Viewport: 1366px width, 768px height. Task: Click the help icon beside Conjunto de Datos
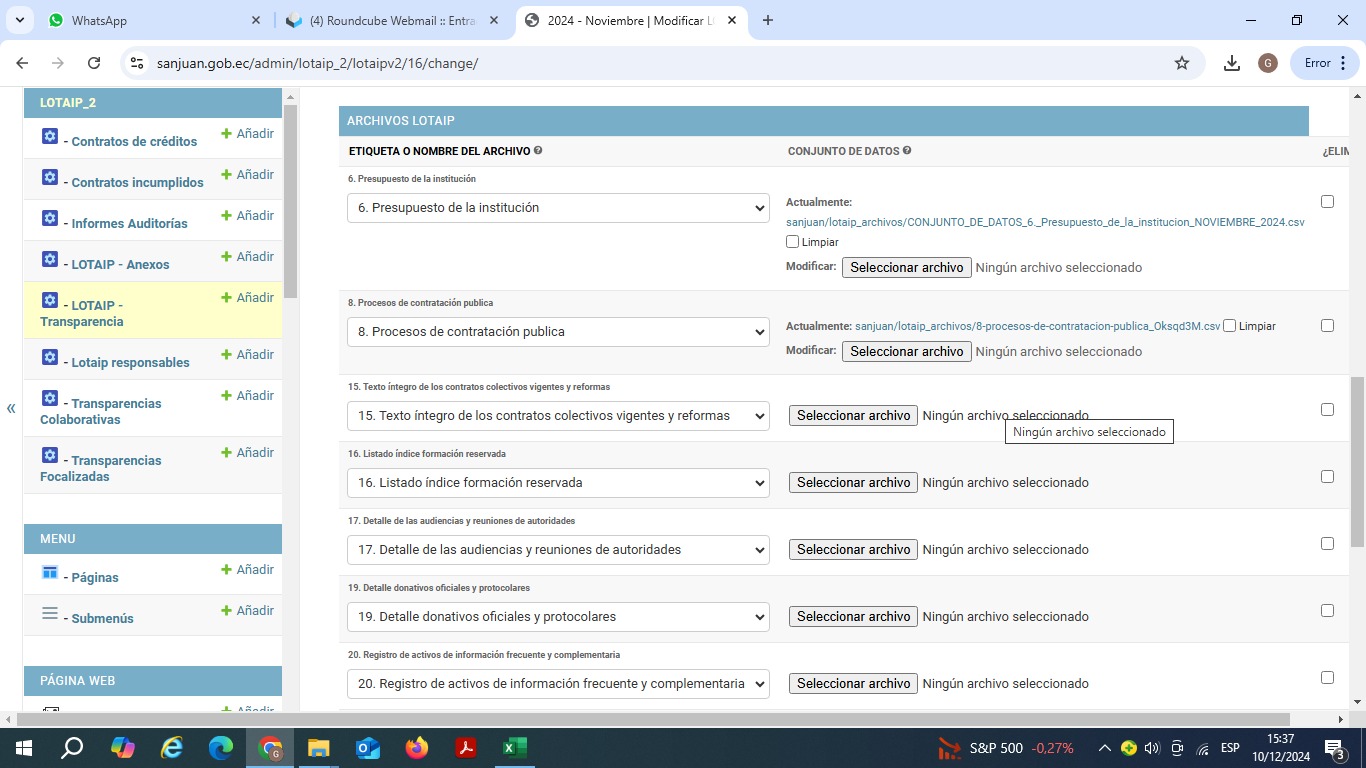pos(907,151)
